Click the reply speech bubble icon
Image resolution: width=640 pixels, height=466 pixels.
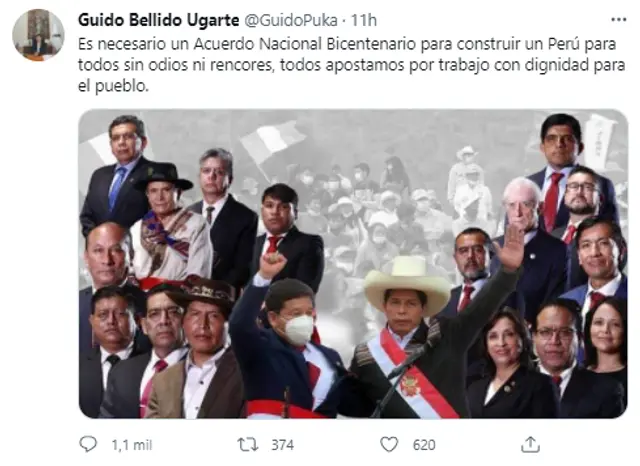88,444
